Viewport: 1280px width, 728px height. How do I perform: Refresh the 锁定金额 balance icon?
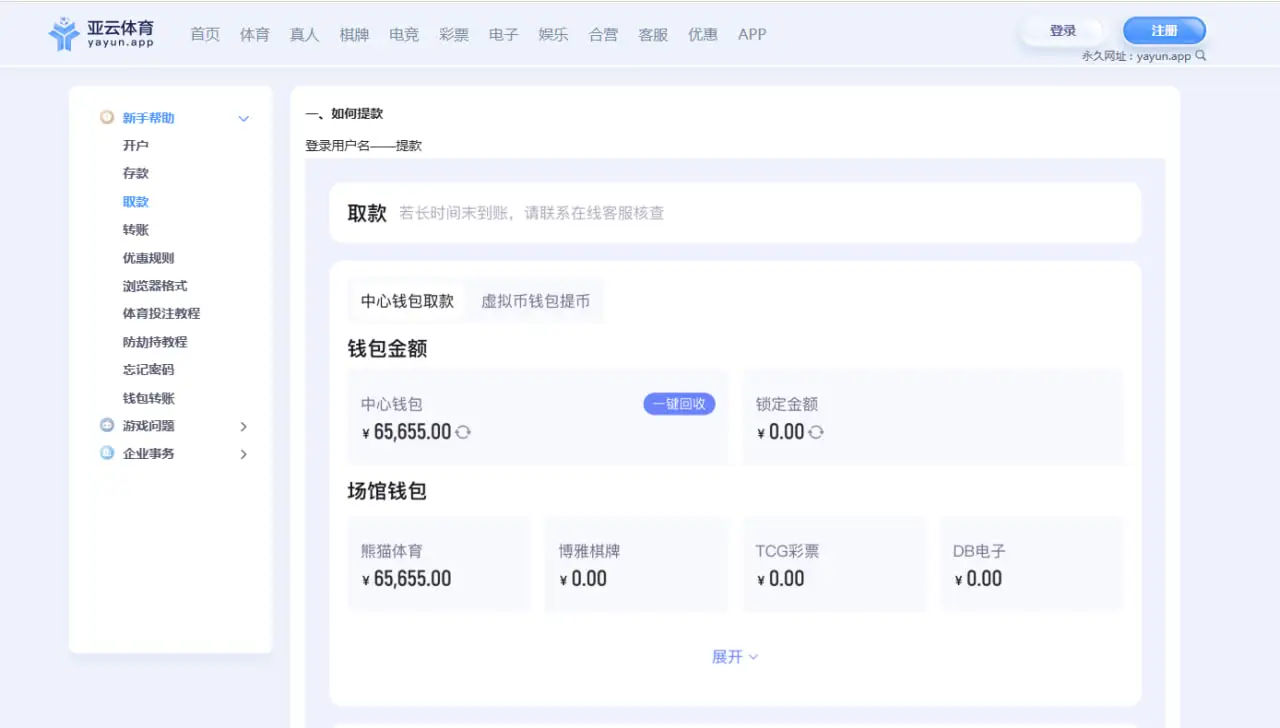point(816,432)
